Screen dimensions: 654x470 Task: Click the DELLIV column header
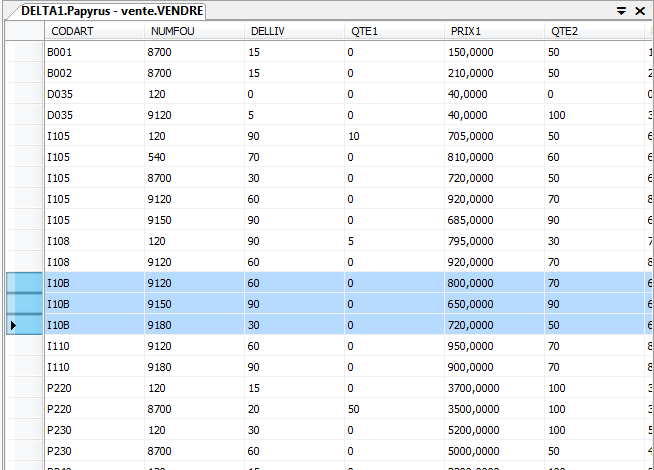pyautogui.click(x=294, y=31)
